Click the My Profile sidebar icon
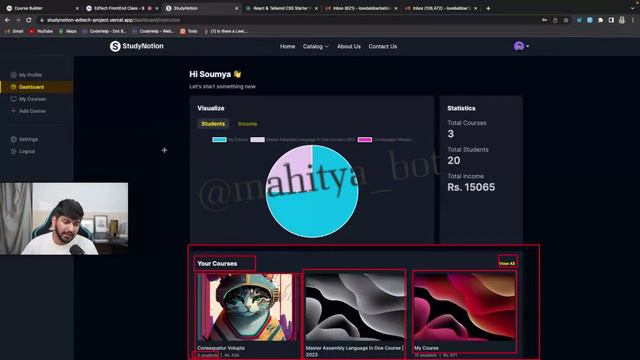 tap(13, 75)
